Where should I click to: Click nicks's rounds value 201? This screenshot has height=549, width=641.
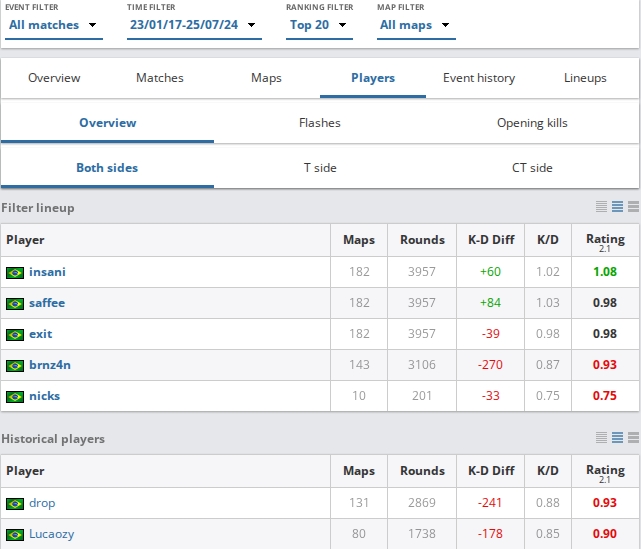422,396
